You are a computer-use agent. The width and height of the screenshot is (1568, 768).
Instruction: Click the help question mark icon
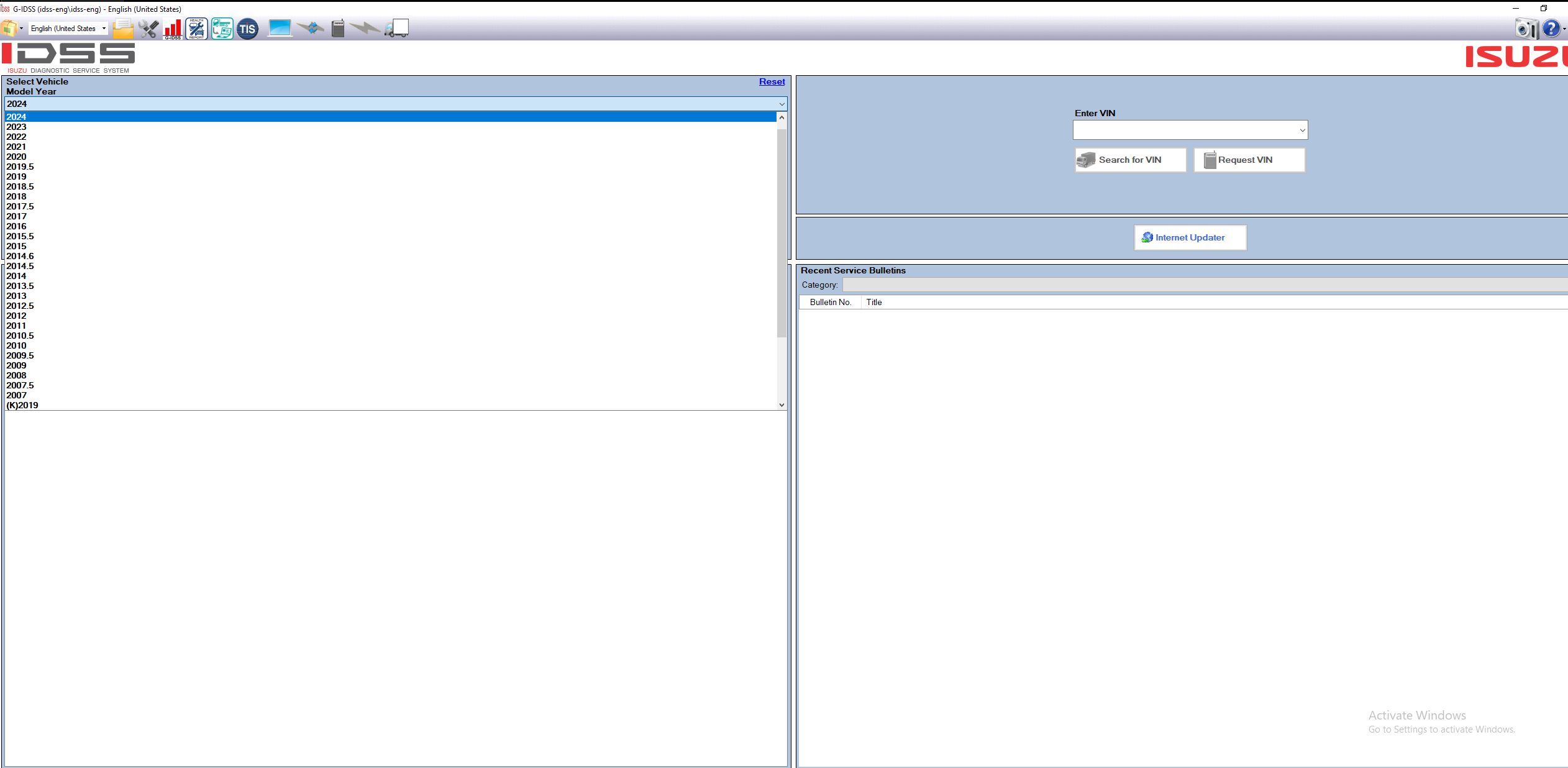(x=1551, y=29)
